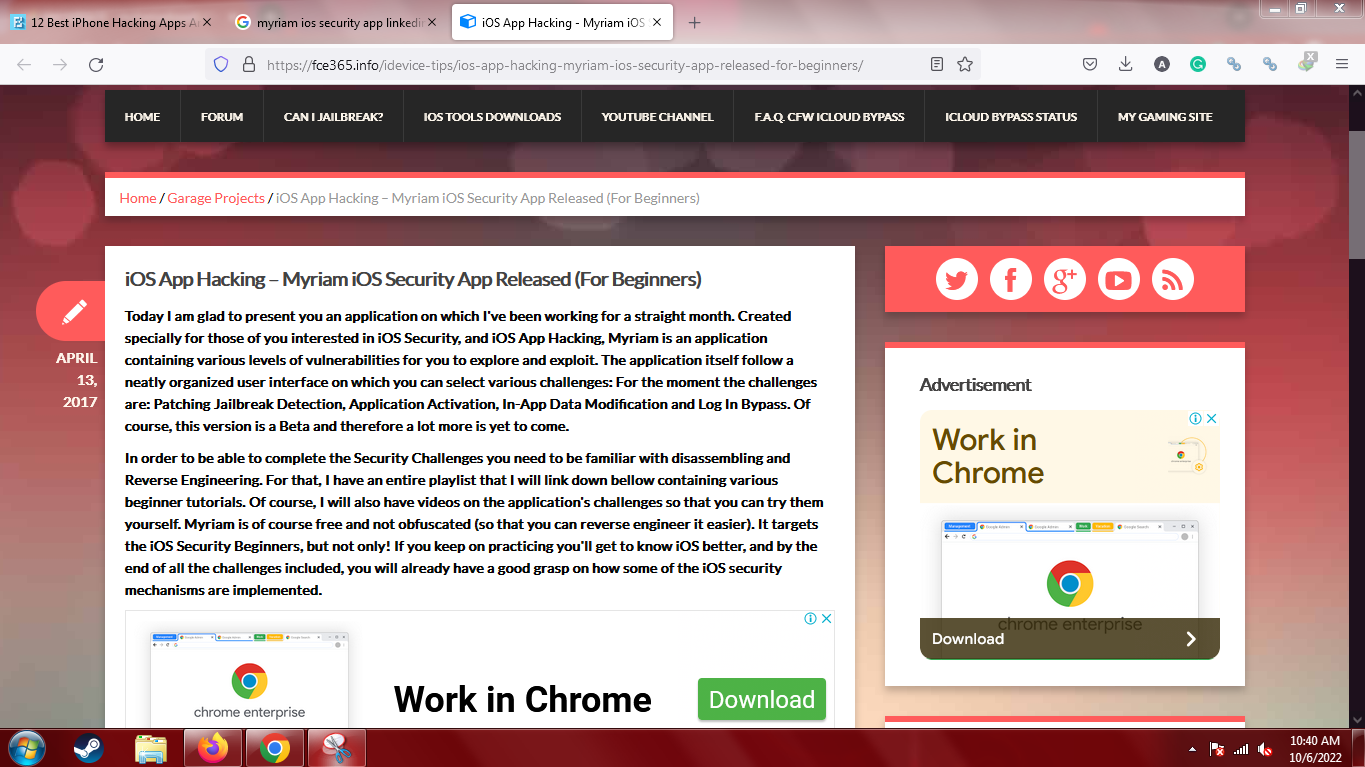Image resolution: width=1365 pixels, height=767 pixels.
Task: Open the Firefox hamburger menu
Action: point(1341,64)
